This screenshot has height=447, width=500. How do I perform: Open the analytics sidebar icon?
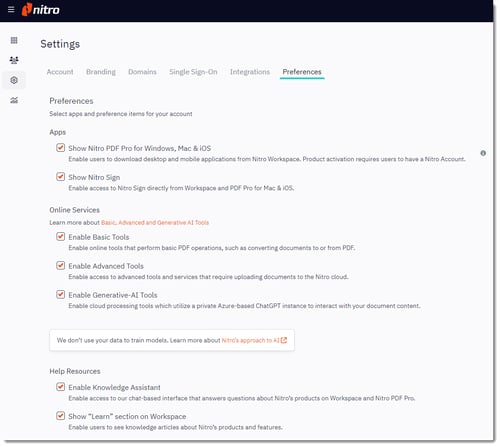pyautogui.click(x=14, y=100)
